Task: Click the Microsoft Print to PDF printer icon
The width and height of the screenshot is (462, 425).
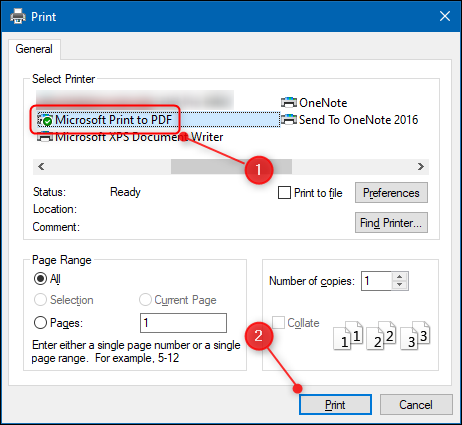Action: 46,120
